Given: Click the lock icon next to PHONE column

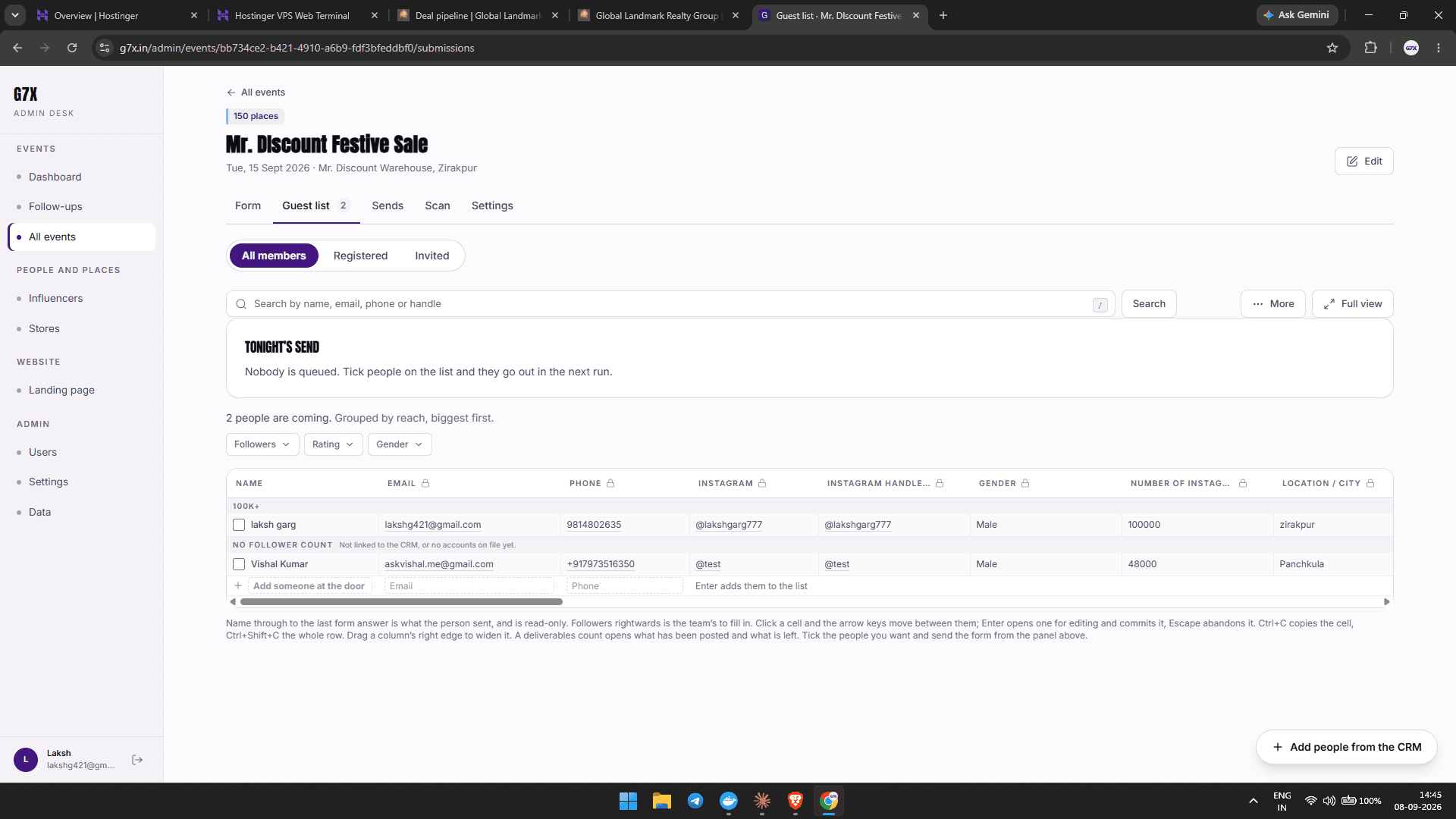Looking at the screenshot, I should (610, 483).
